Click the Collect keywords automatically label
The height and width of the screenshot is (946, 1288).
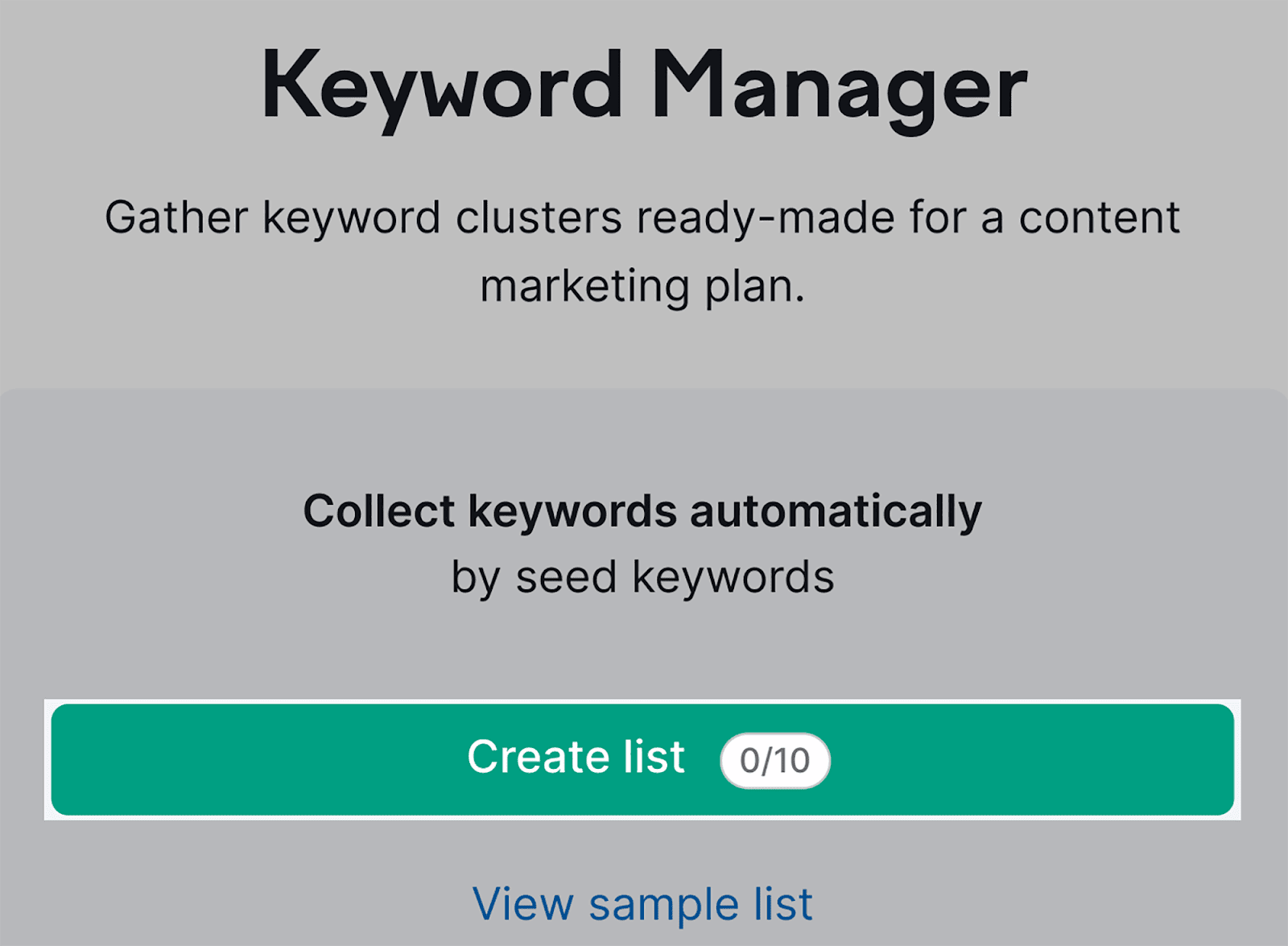pyautogui.click(x=642, y=510)
